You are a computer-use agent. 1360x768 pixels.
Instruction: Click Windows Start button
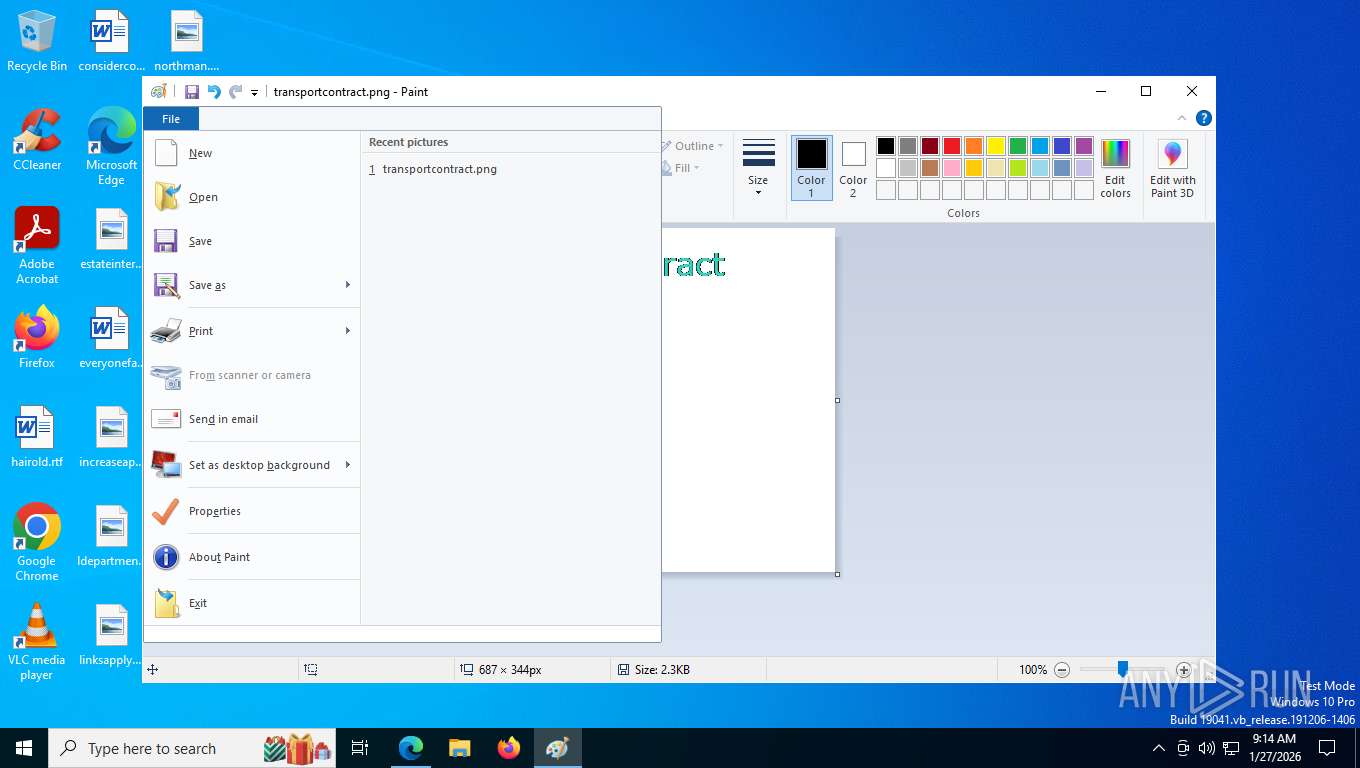pyautogui.click(x=24, y=748)
